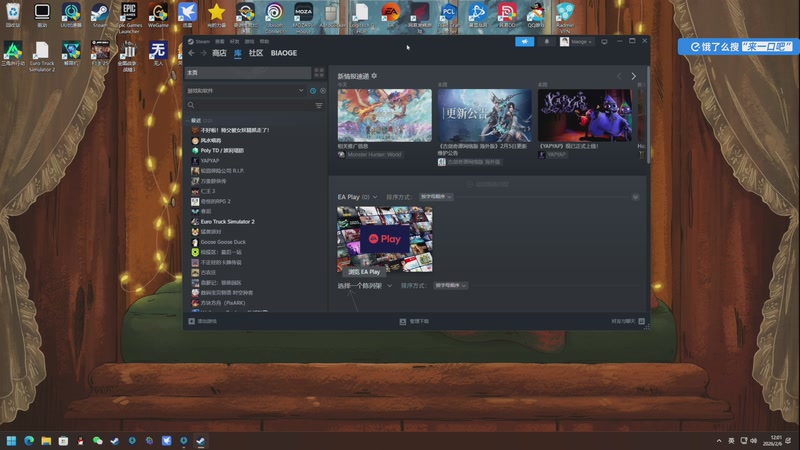The image size is (800, 450).
Task: Switch to the 商店 tab
Action: [x=219, y=53]
